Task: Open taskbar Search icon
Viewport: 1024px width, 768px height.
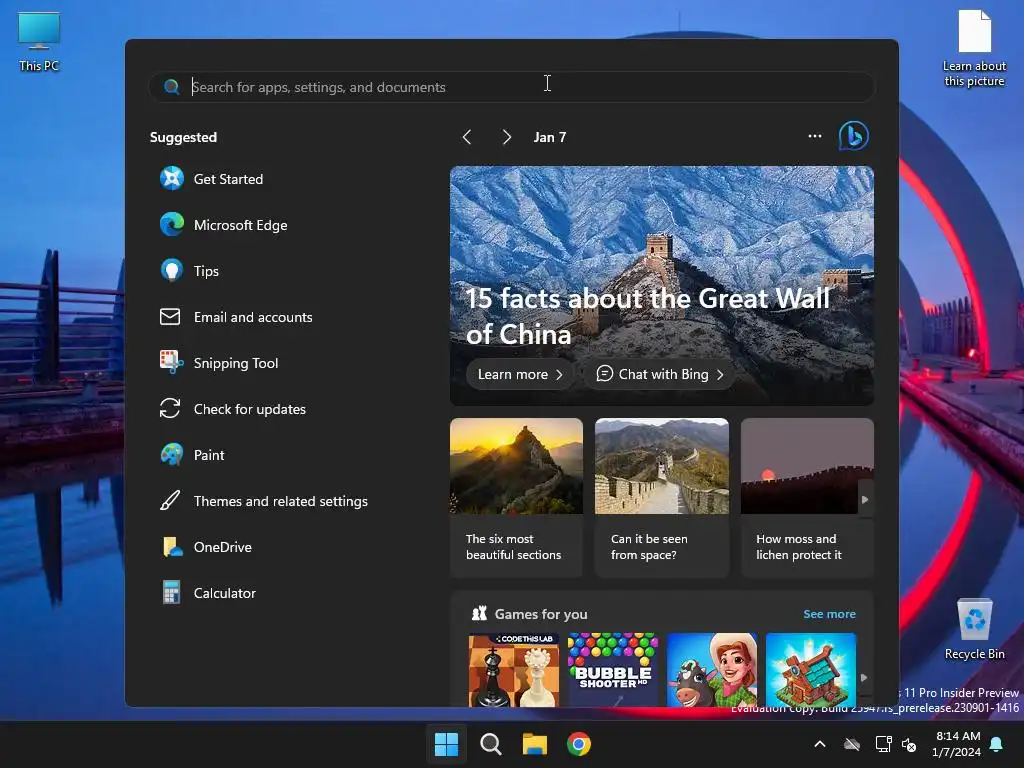Action: click(490, 744)
